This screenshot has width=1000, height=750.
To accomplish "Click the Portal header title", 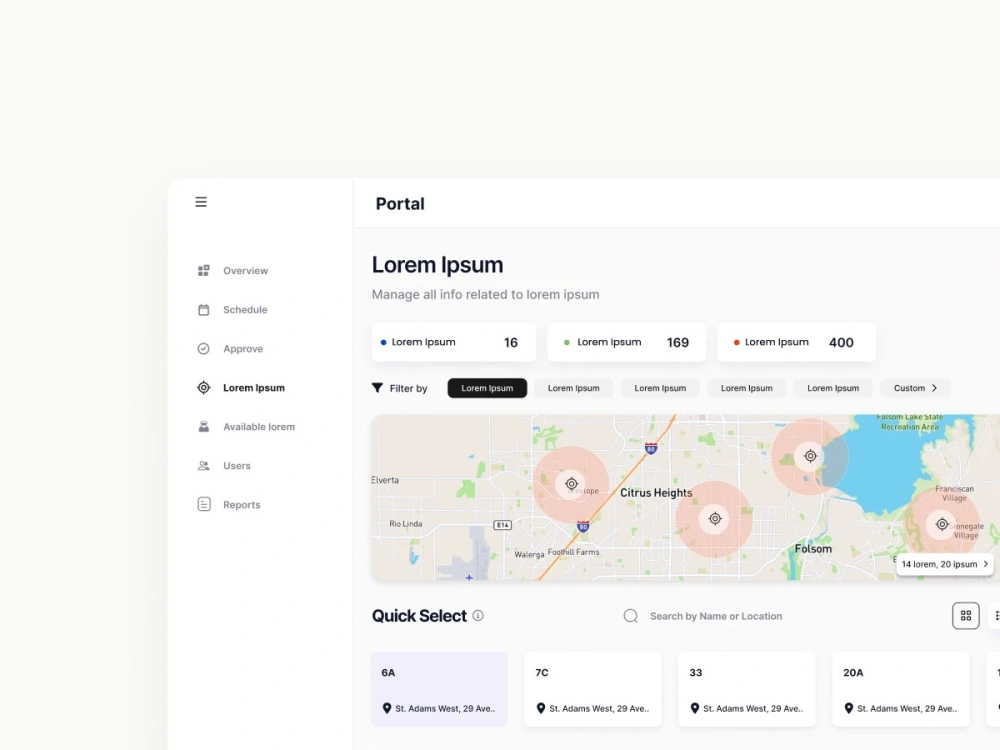I will click(x=400, y=203).
